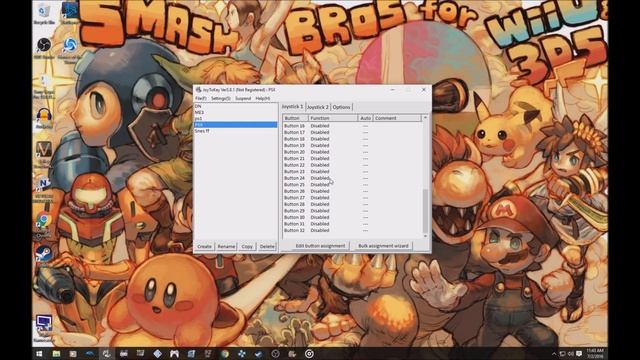Open the Windows Start menu
The height and width of the screenshot is (360, 640).
(39, 353)
